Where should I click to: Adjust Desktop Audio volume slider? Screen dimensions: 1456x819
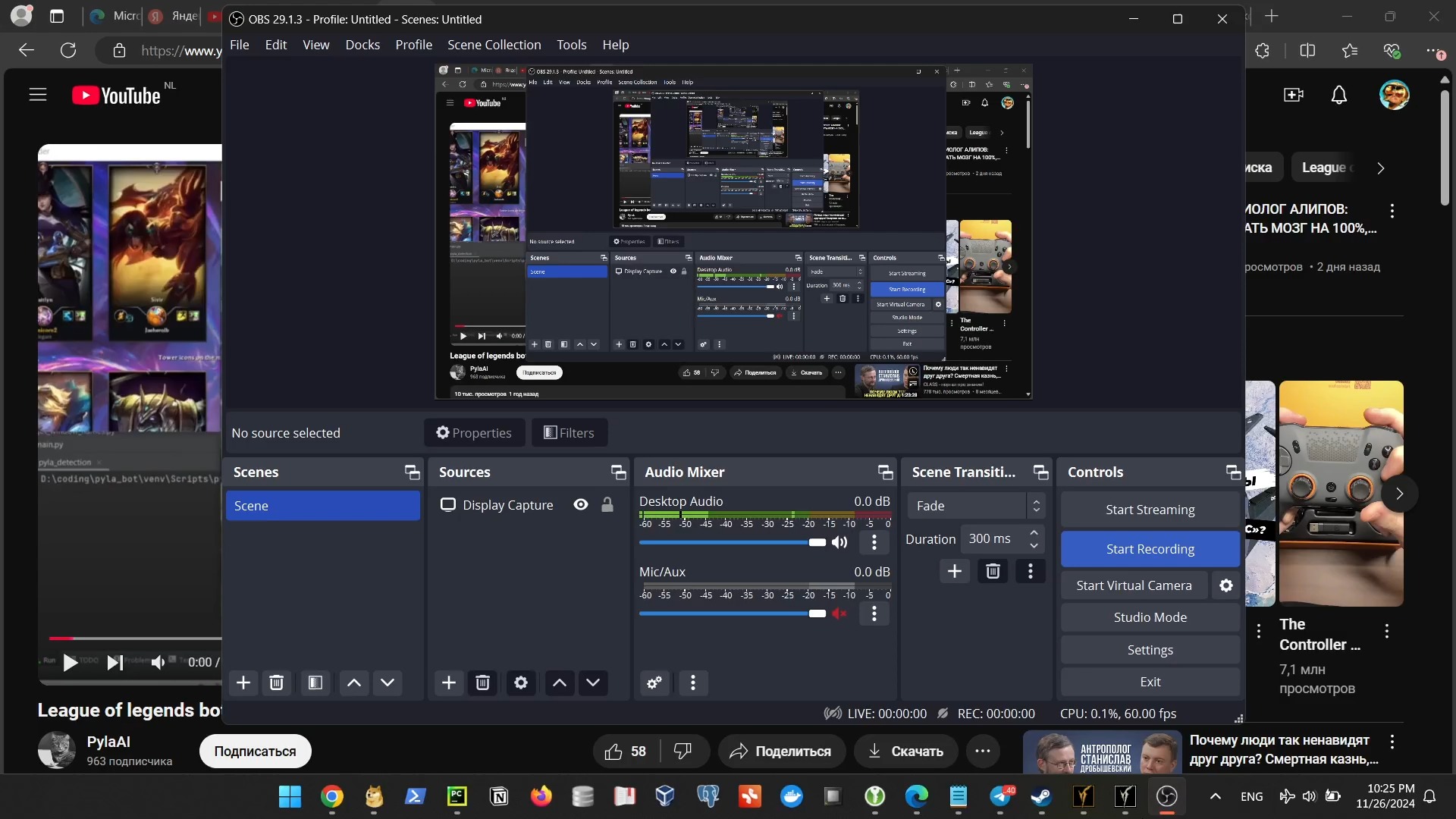tap(733, 542)
